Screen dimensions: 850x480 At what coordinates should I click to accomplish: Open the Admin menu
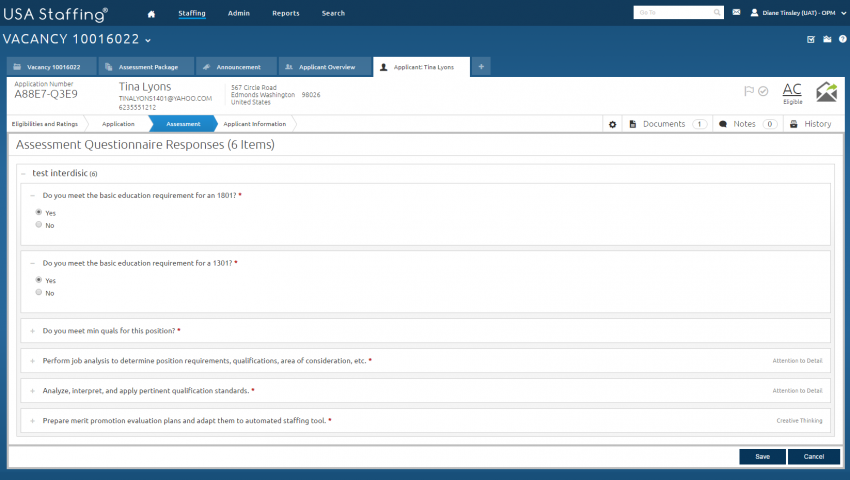[239, 13]
